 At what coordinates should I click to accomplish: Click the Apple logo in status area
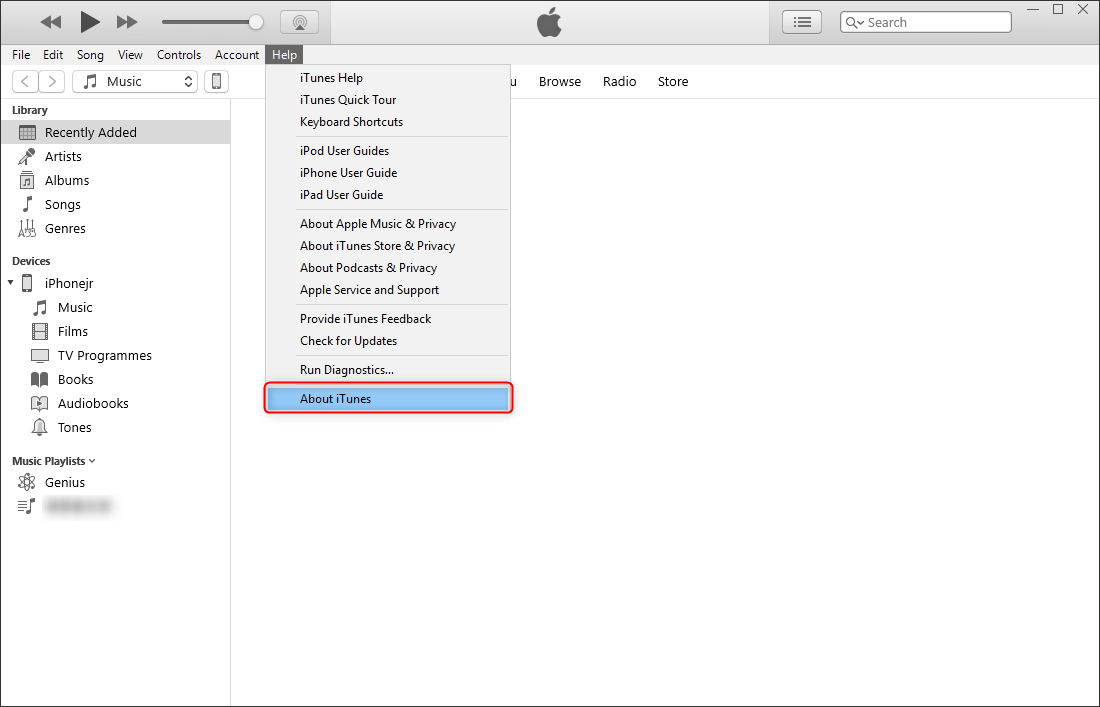pos(549,22)
